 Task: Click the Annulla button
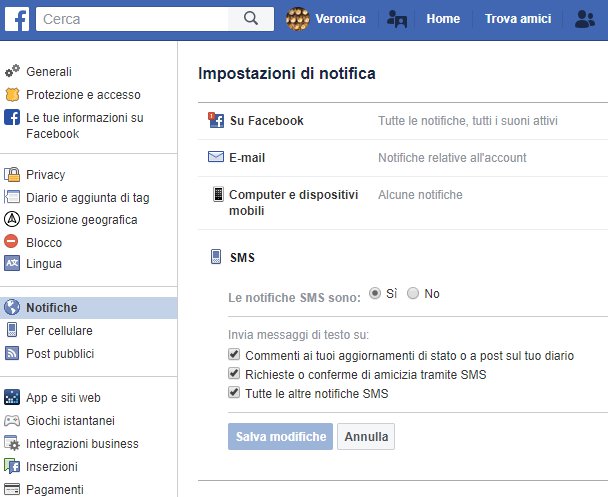click(x=366, y=437)
